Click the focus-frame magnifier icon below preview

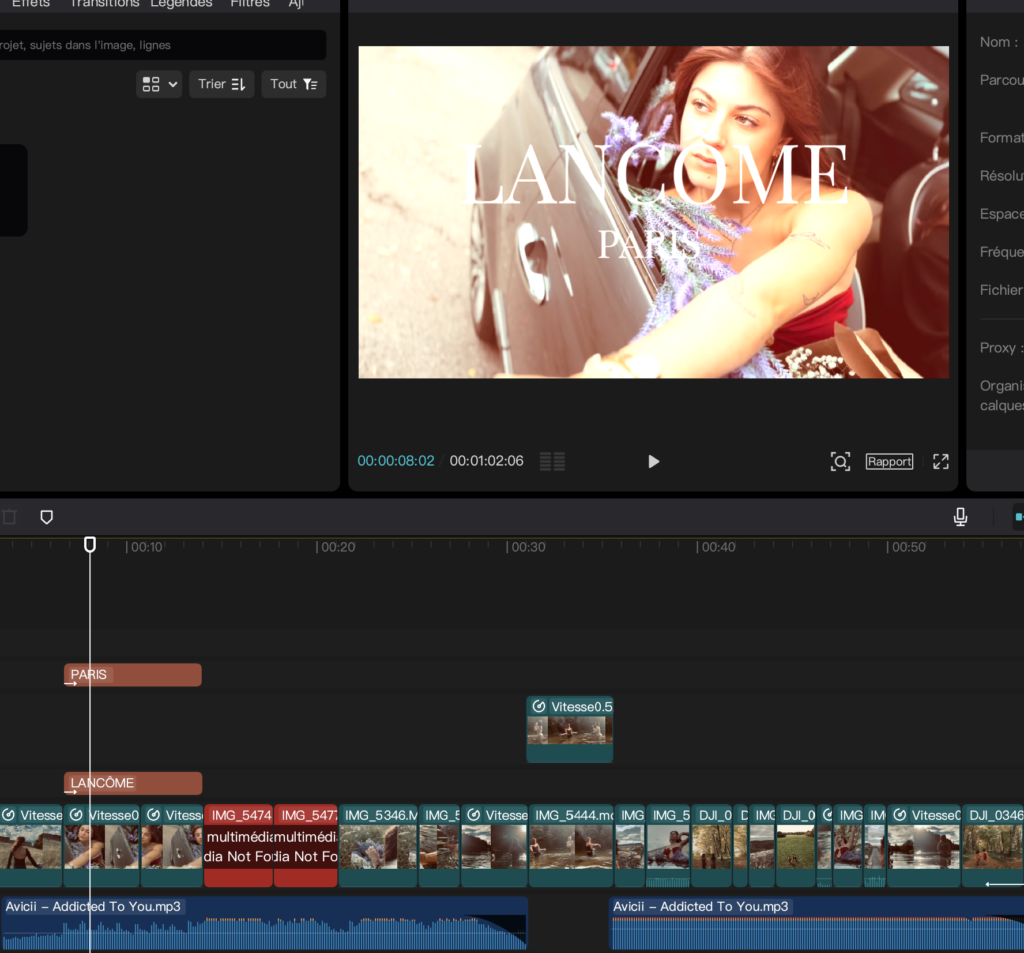[x=840, y=461]
